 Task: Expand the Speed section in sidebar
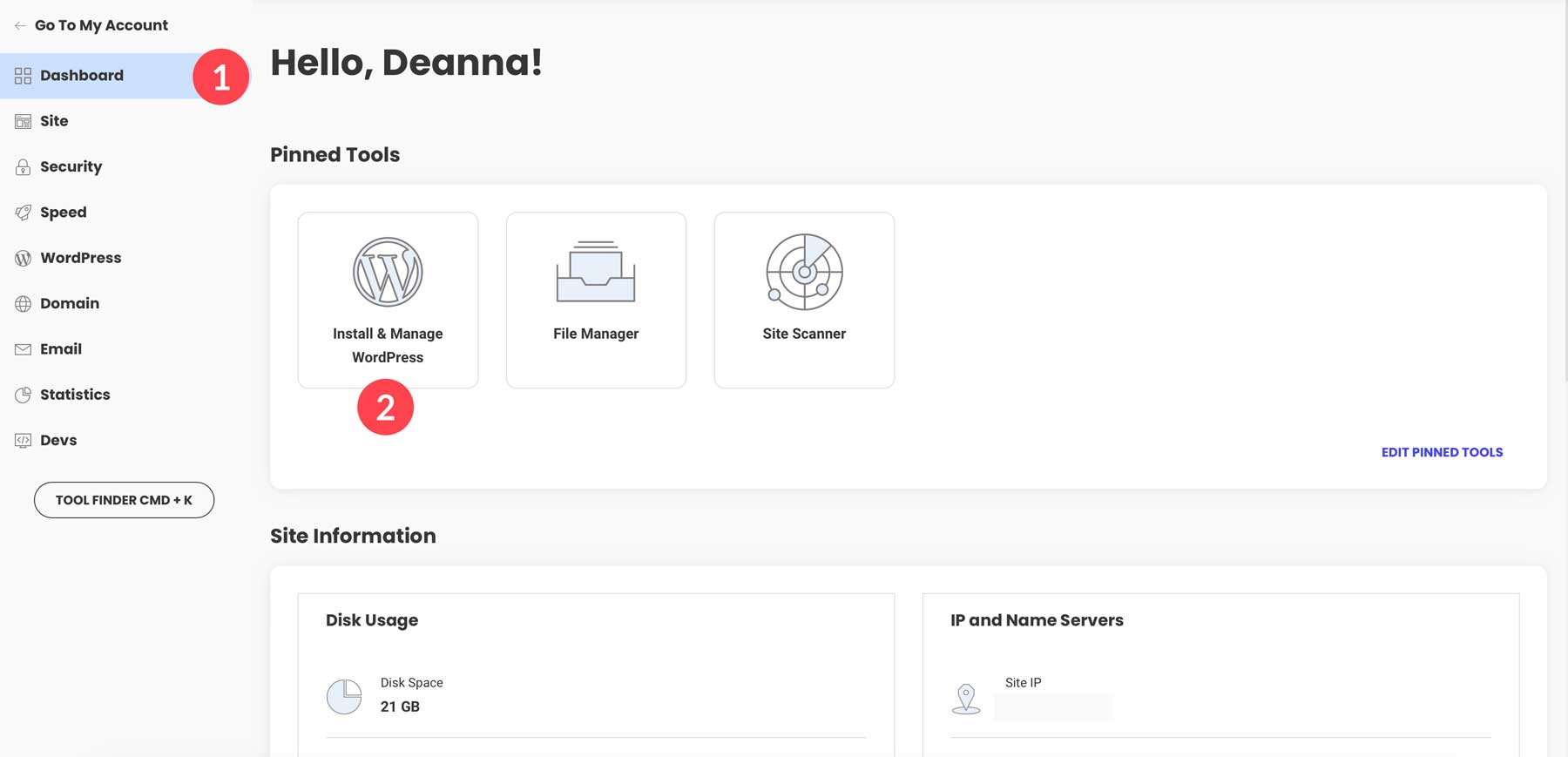[64, 213]
